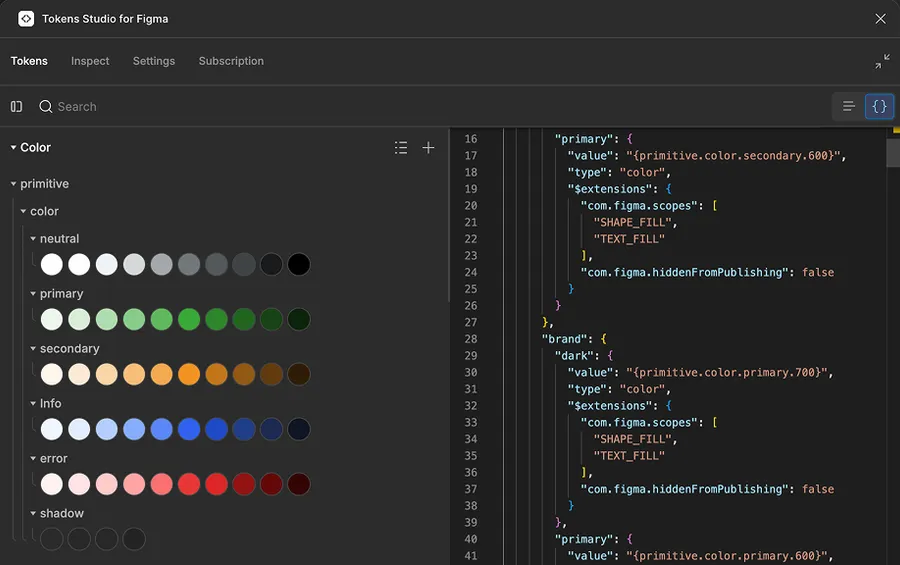Viewport: 900px width, 565px height.
Task: Click the token list scrollbar
Action: tap(449, 215)
